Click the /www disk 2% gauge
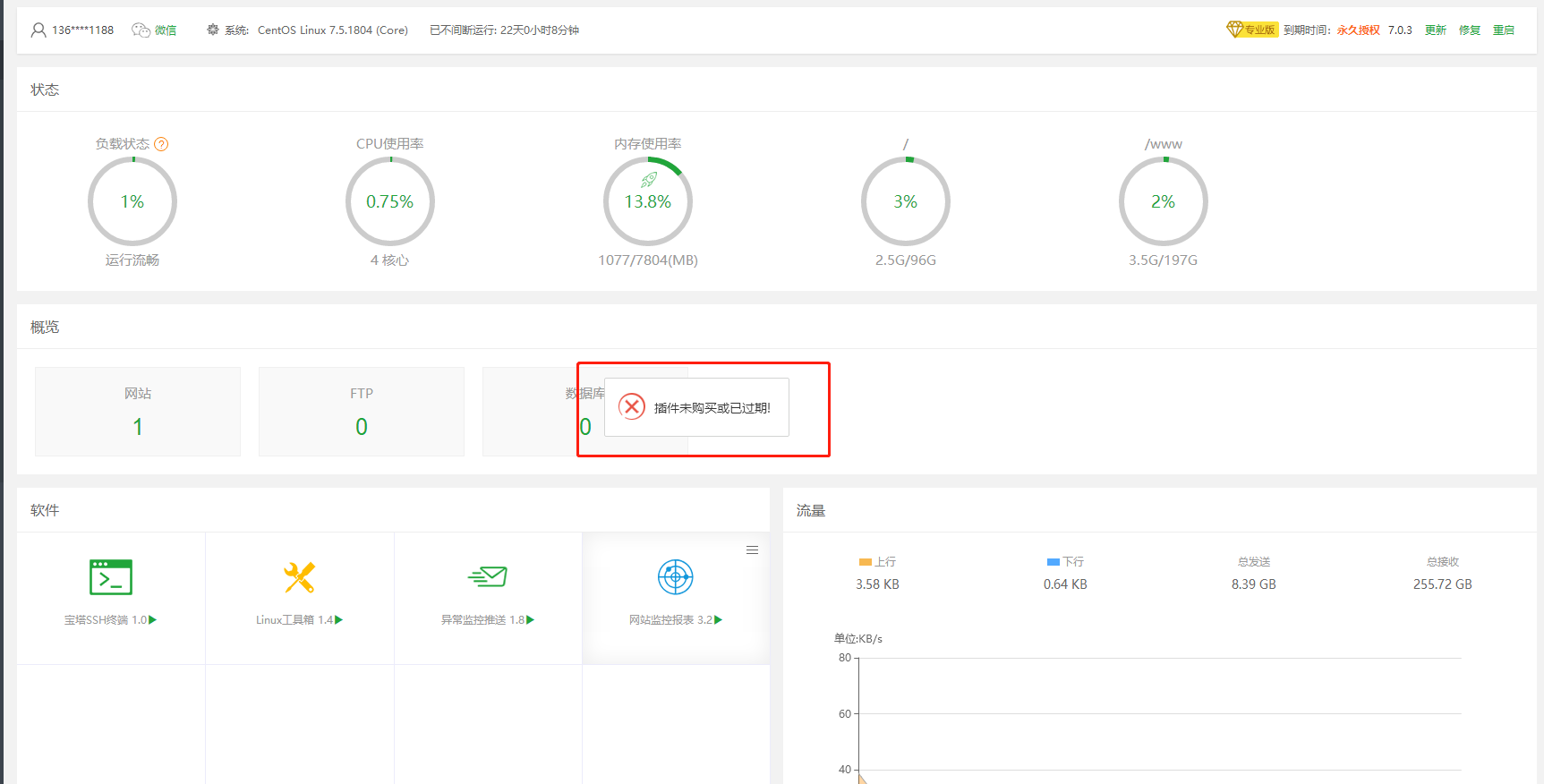The height and width of the screenshot is (784, 1544). point(1164,201)
